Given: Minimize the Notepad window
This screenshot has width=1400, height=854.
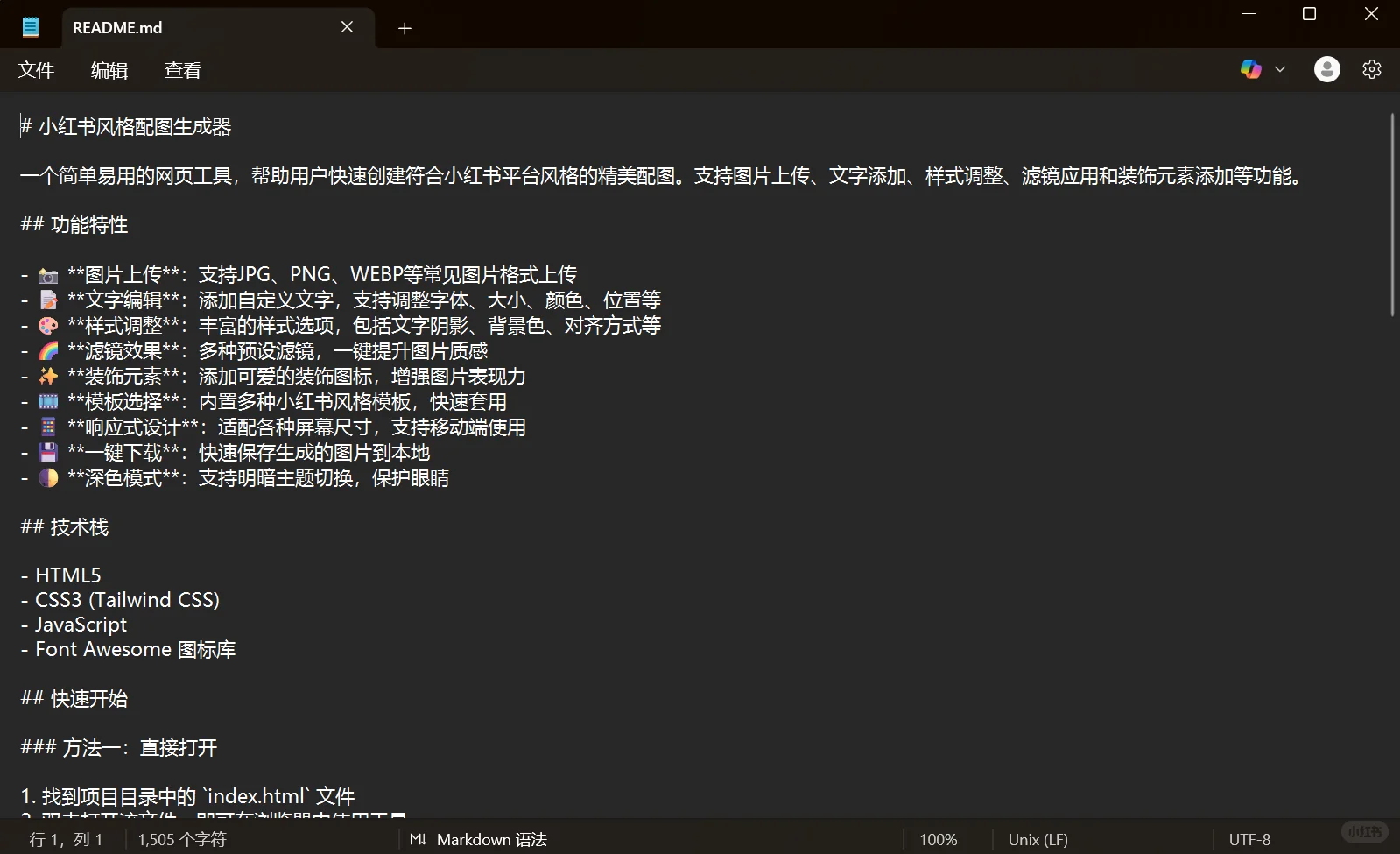Looking at the screenshot, I should point(1249,14).
